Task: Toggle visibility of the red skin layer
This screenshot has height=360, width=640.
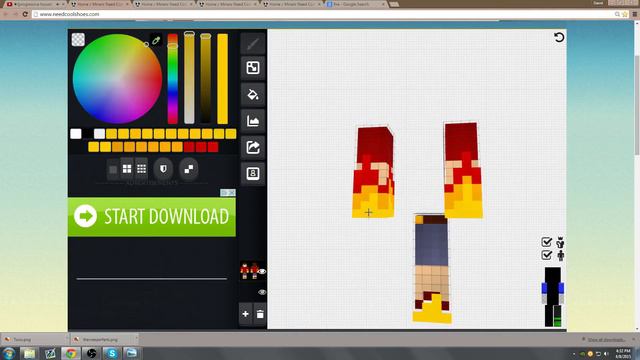Action: point(262,271)
